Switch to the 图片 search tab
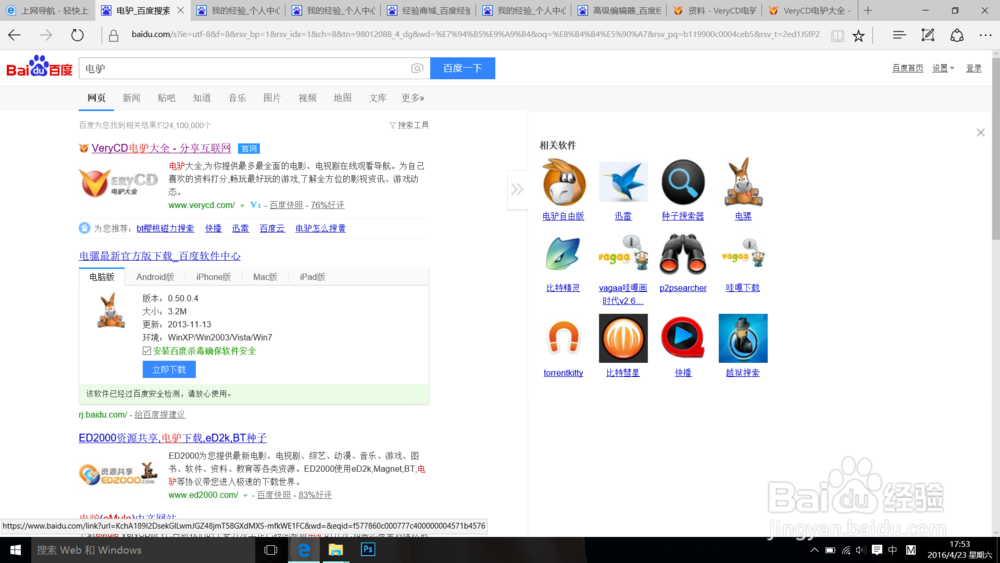This screenshot has height=563, width=1000. tap(272, 98)
